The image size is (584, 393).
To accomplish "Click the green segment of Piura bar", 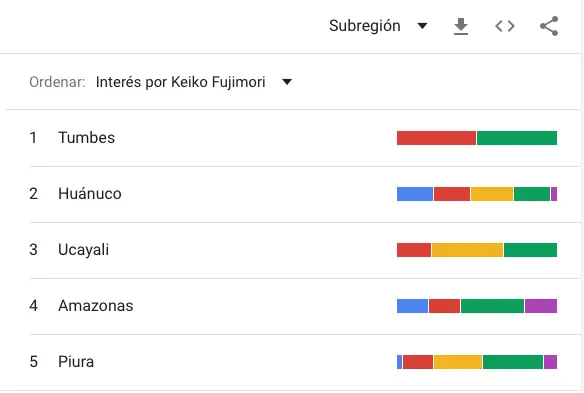I will coord(513,362).
